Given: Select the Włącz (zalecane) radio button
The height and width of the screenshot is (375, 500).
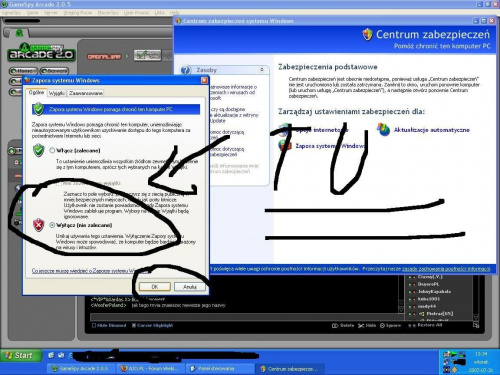Looking at the screenshot, I should 52,150.
